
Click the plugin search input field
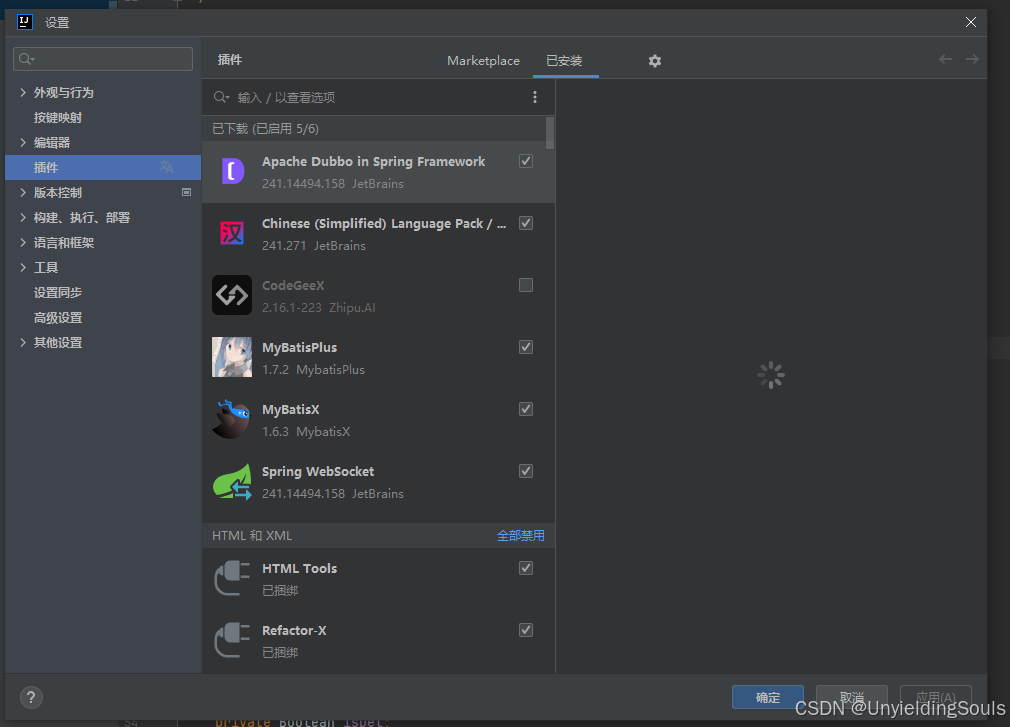coord(380,97)
